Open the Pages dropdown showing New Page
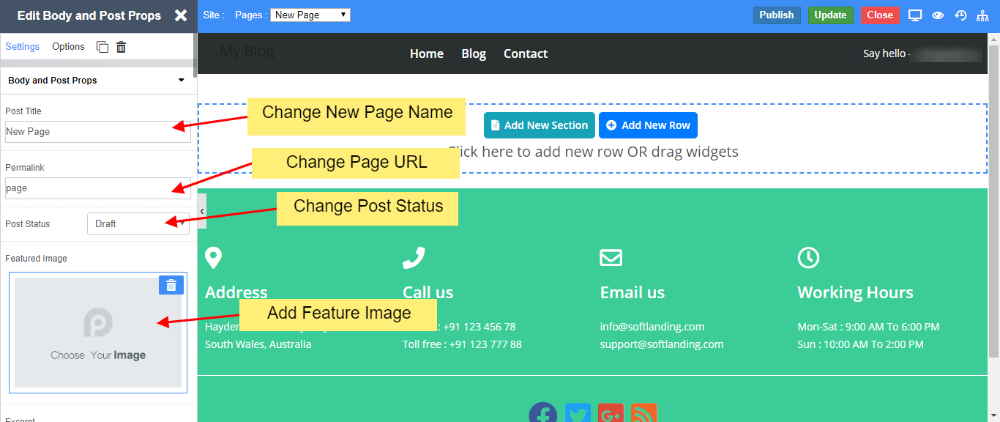1000x422 pixels. tap(310, 15)
